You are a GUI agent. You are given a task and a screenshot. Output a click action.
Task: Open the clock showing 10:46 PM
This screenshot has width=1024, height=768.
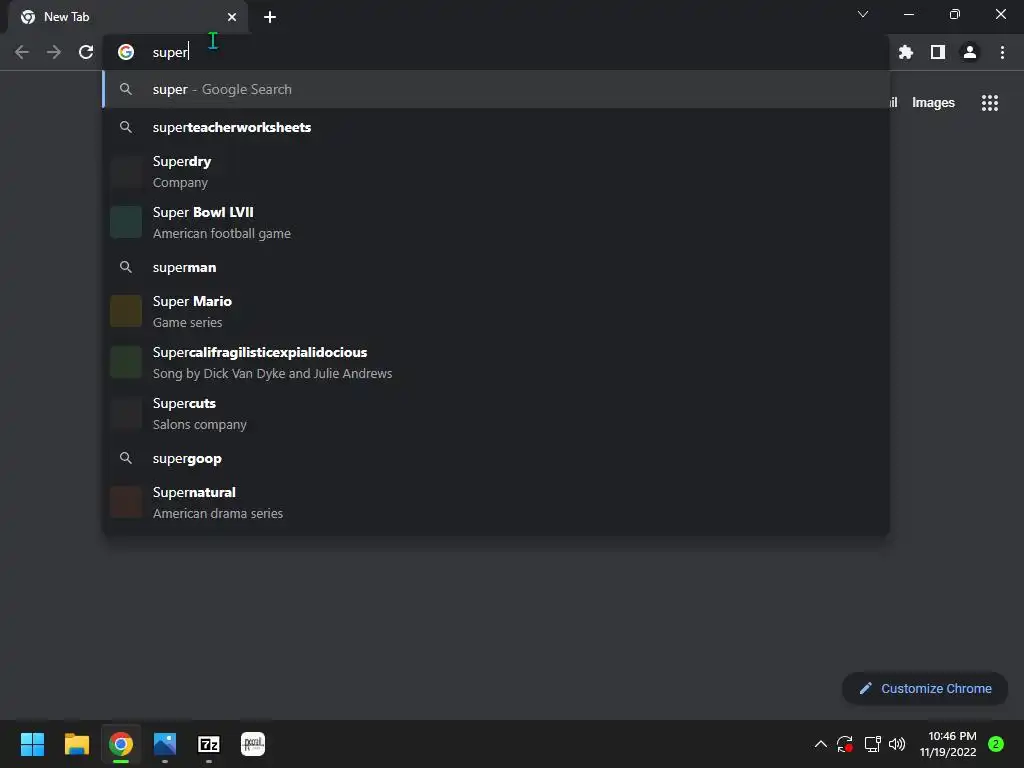948,744
